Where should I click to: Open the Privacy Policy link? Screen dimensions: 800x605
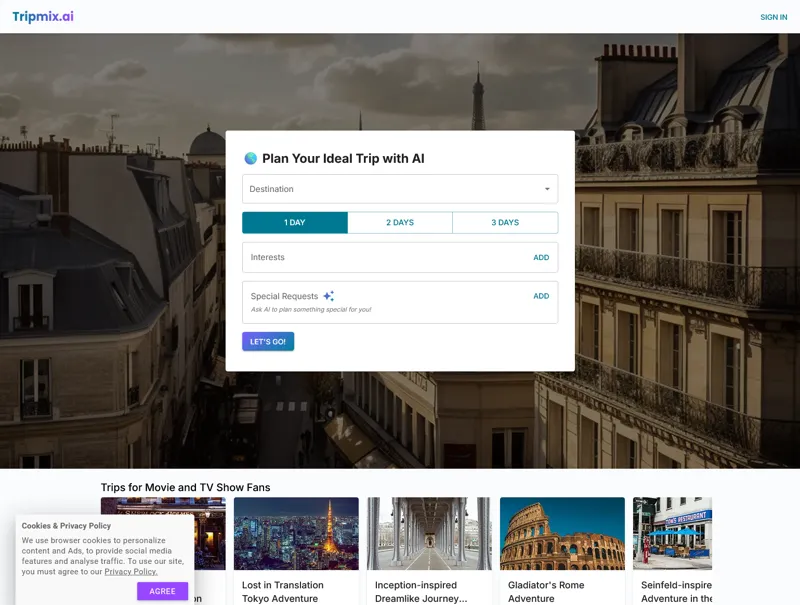[131, 572]
